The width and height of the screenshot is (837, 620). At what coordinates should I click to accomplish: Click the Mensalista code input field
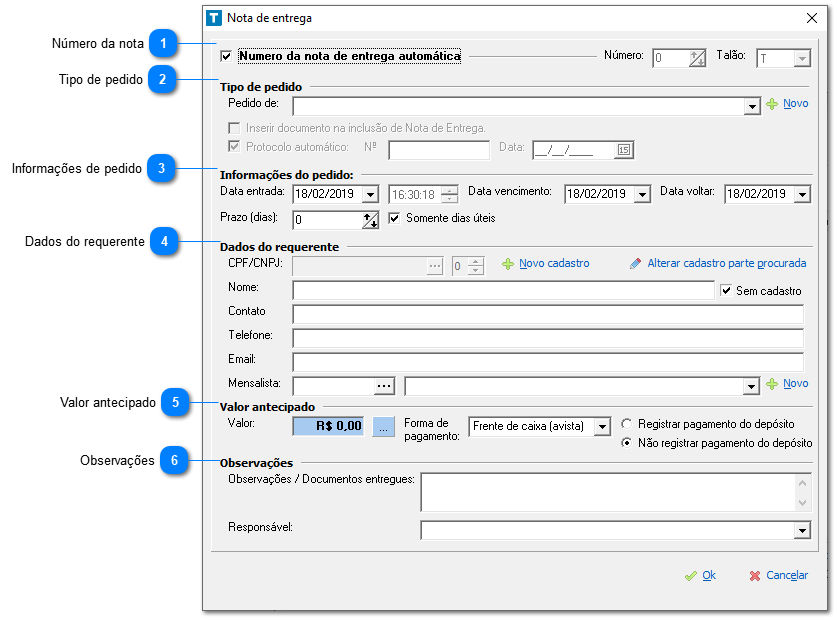(334, 386)
